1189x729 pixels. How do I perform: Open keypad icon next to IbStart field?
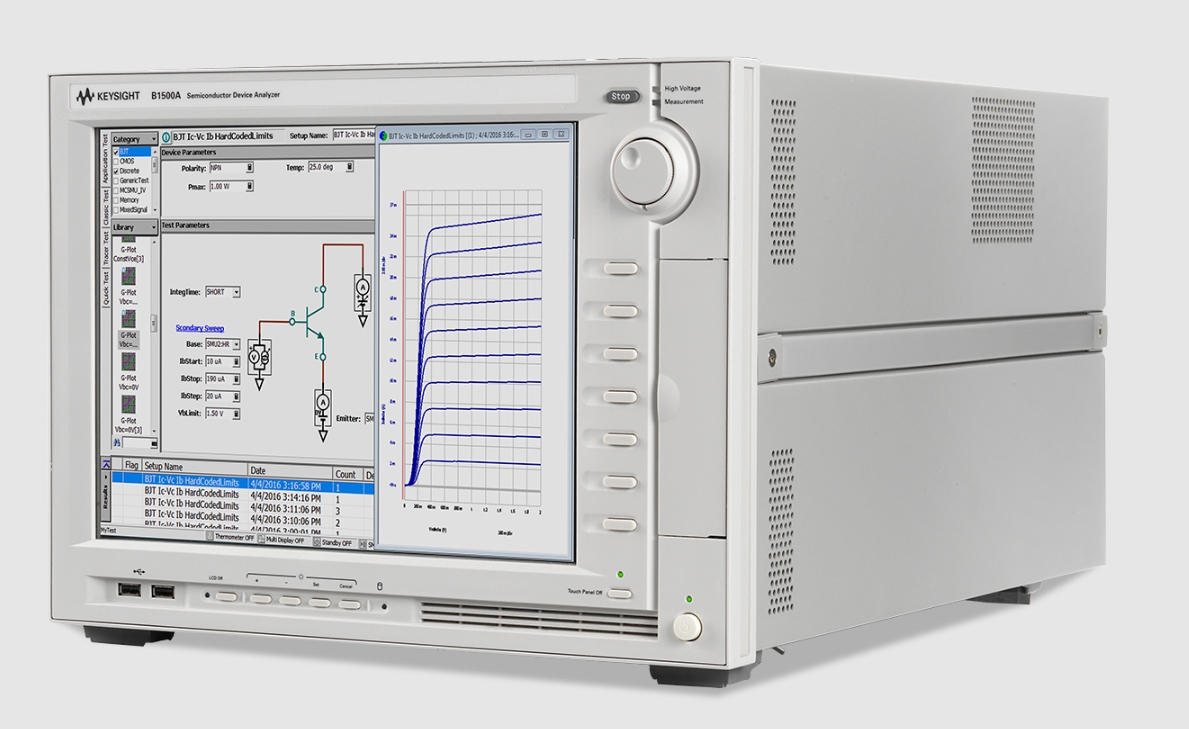click(x=237, y=362)
